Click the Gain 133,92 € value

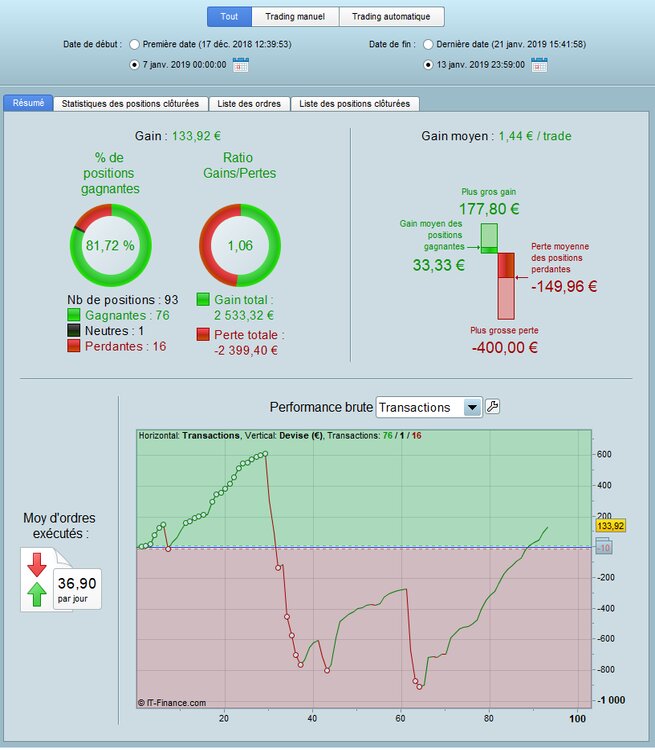(x=196, y=136)
